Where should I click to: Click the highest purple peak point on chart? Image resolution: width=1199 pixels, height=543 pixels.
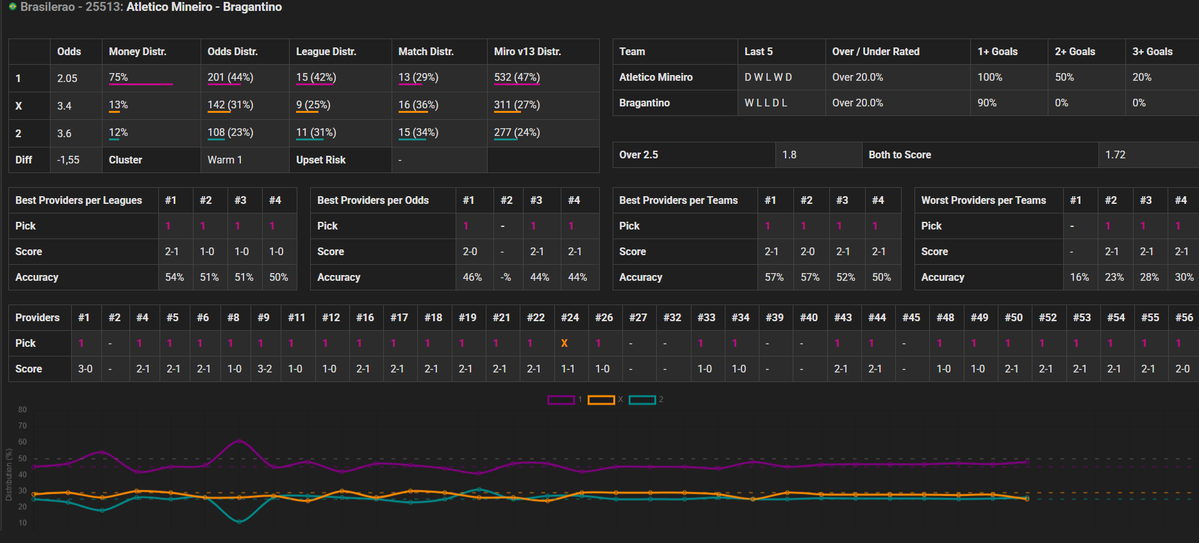coord(239,441)
